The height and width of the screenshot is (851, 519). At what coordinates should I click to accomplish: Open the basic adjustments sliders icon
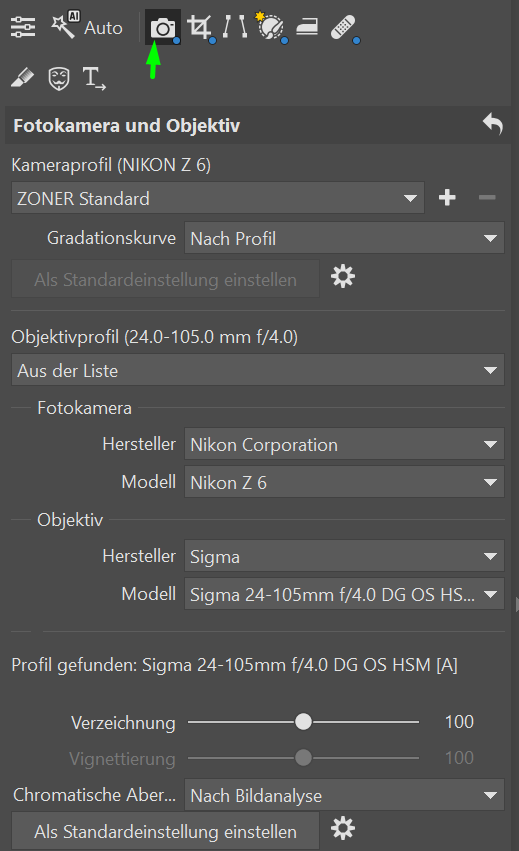23,27
